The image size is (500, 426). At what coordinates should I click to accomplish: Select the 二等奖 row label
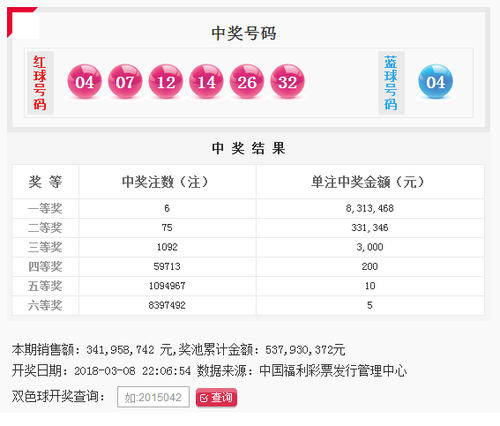click(x=45, y=228)
